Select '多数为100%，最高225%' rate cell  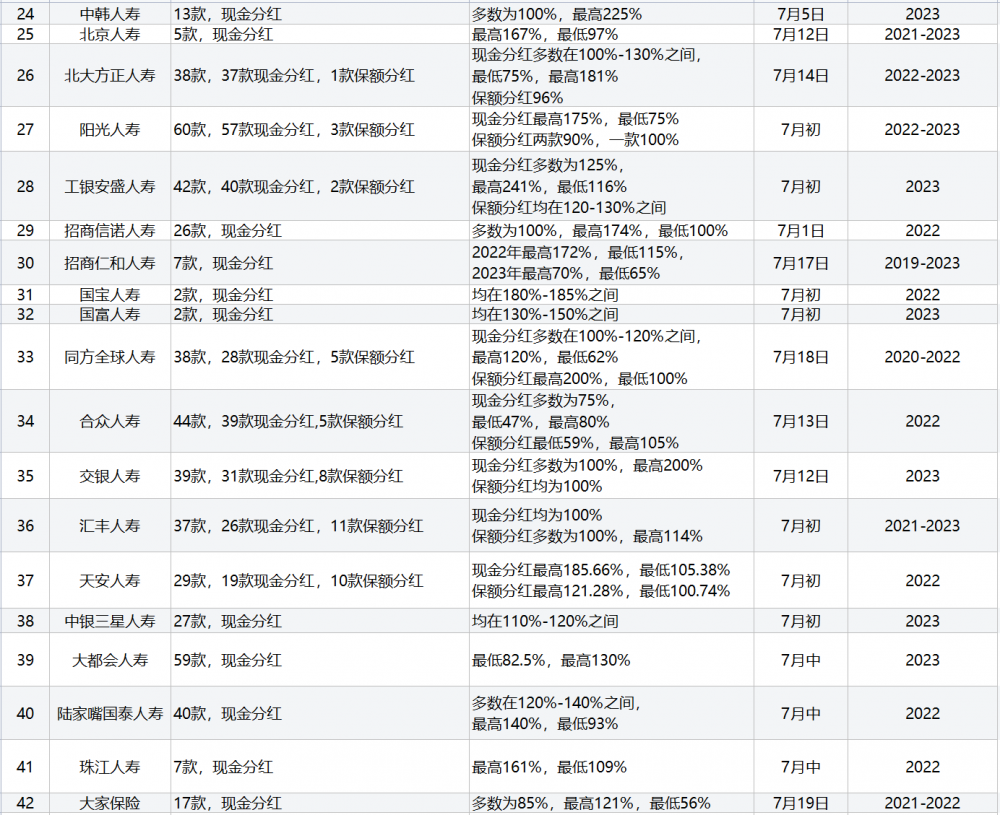coord(611,14)
